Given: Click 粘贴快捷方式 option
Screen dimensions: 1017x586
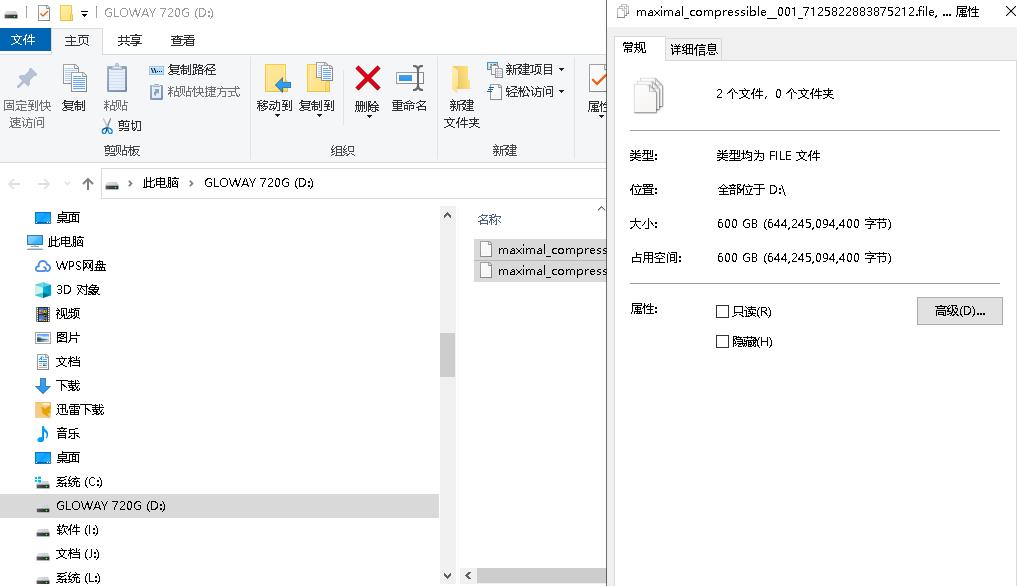Looking at the screenshot, I should (x=195, y=92).
